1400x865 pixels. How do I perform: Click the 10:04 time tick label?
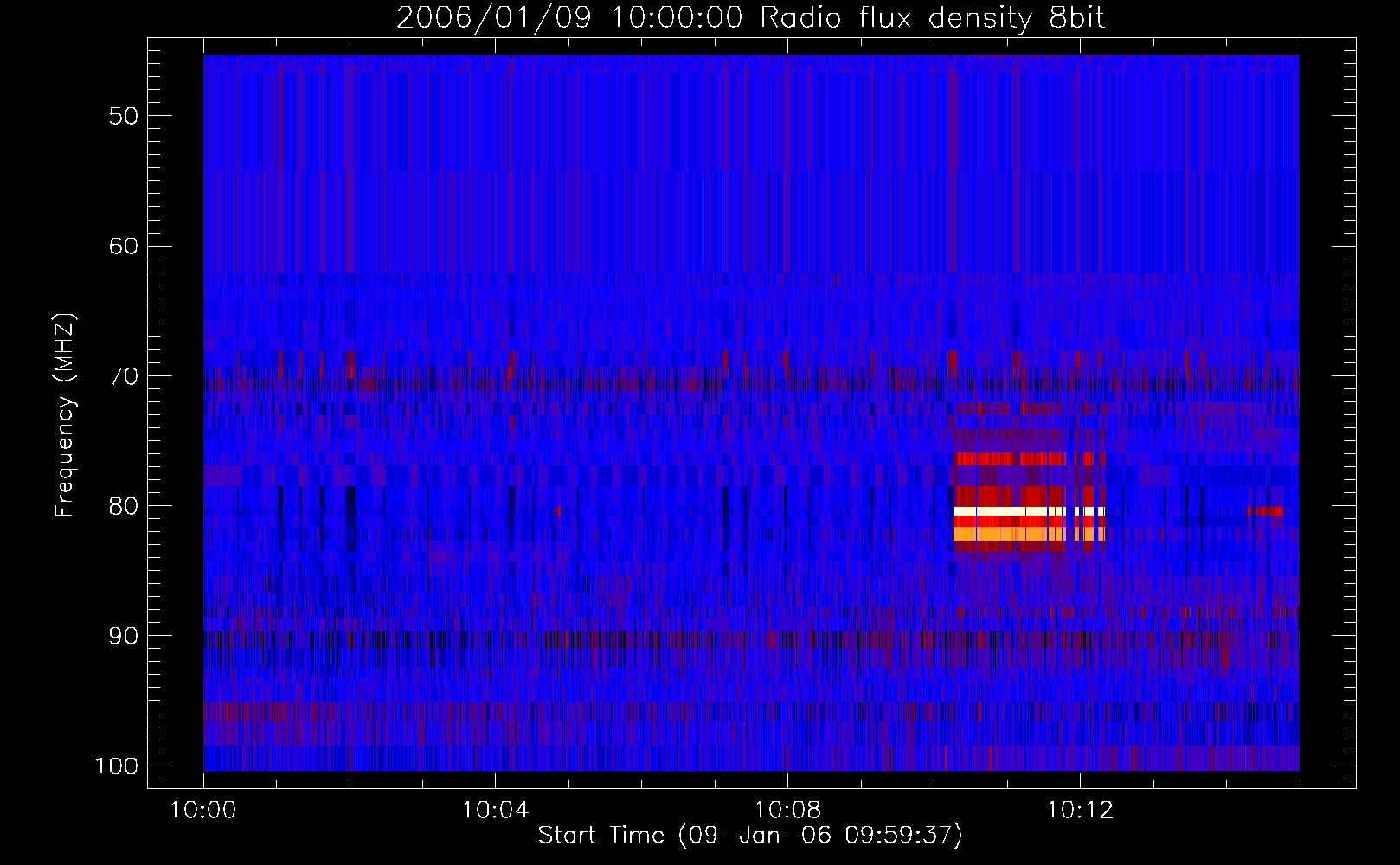tap(496, 811)
